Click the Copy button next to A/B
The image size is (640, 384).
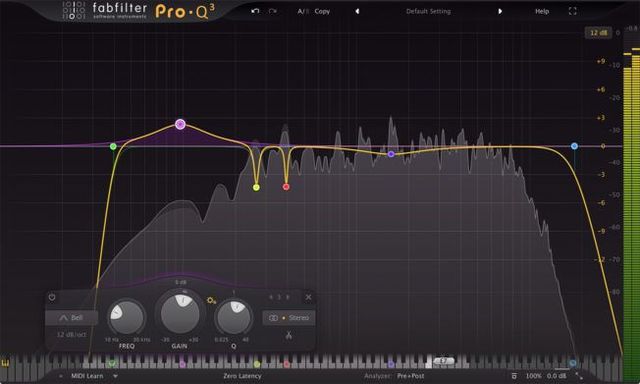(x=322, y=11)
